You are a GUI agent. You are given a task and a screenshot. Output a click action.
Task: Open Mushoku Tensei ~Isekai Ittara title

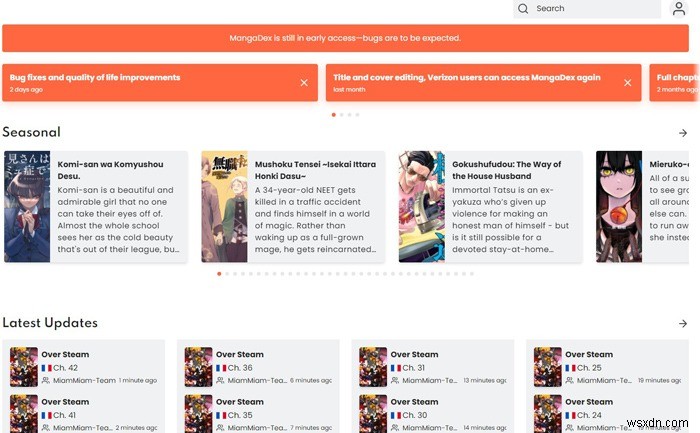[315, 170]
